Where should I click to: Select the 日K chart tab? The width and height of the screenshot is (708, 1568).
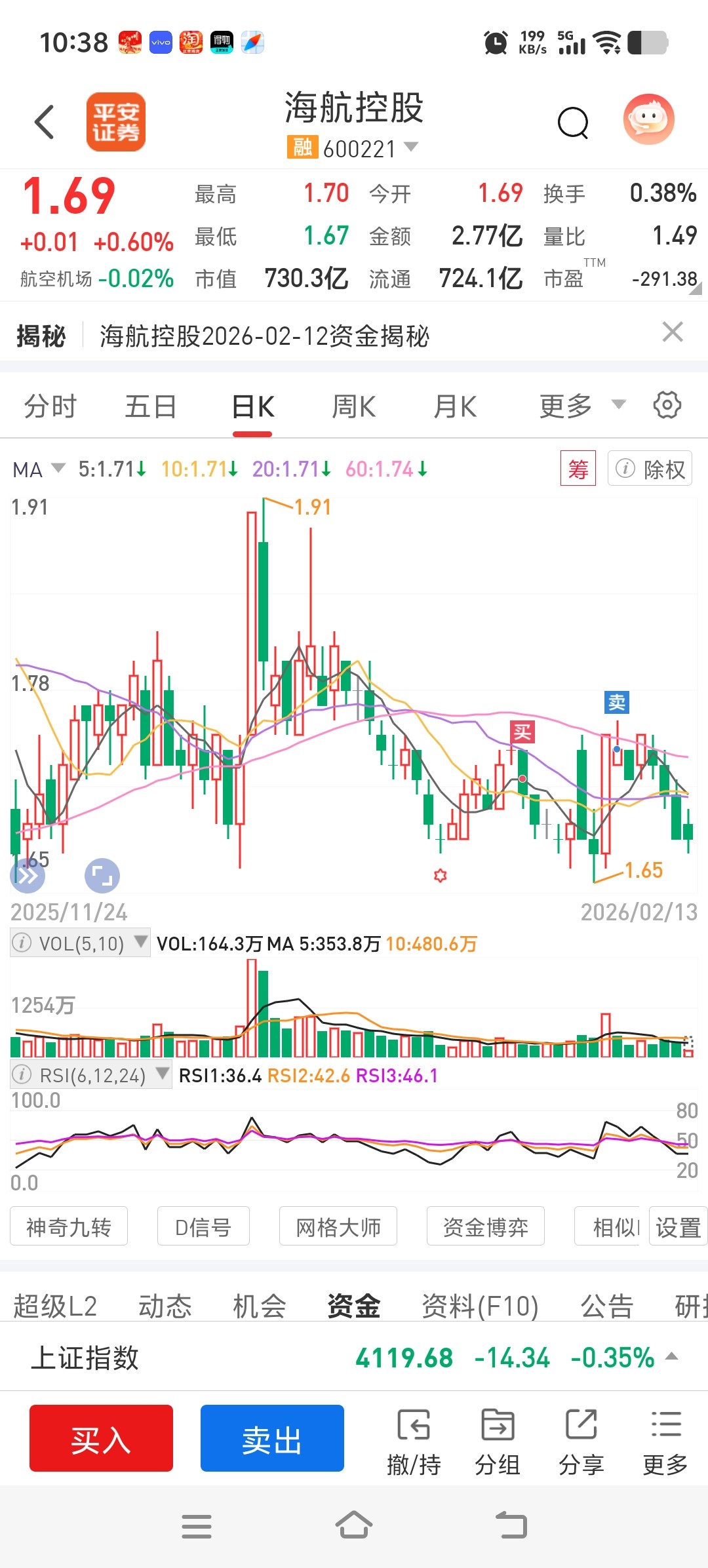[x=252, y=407]
